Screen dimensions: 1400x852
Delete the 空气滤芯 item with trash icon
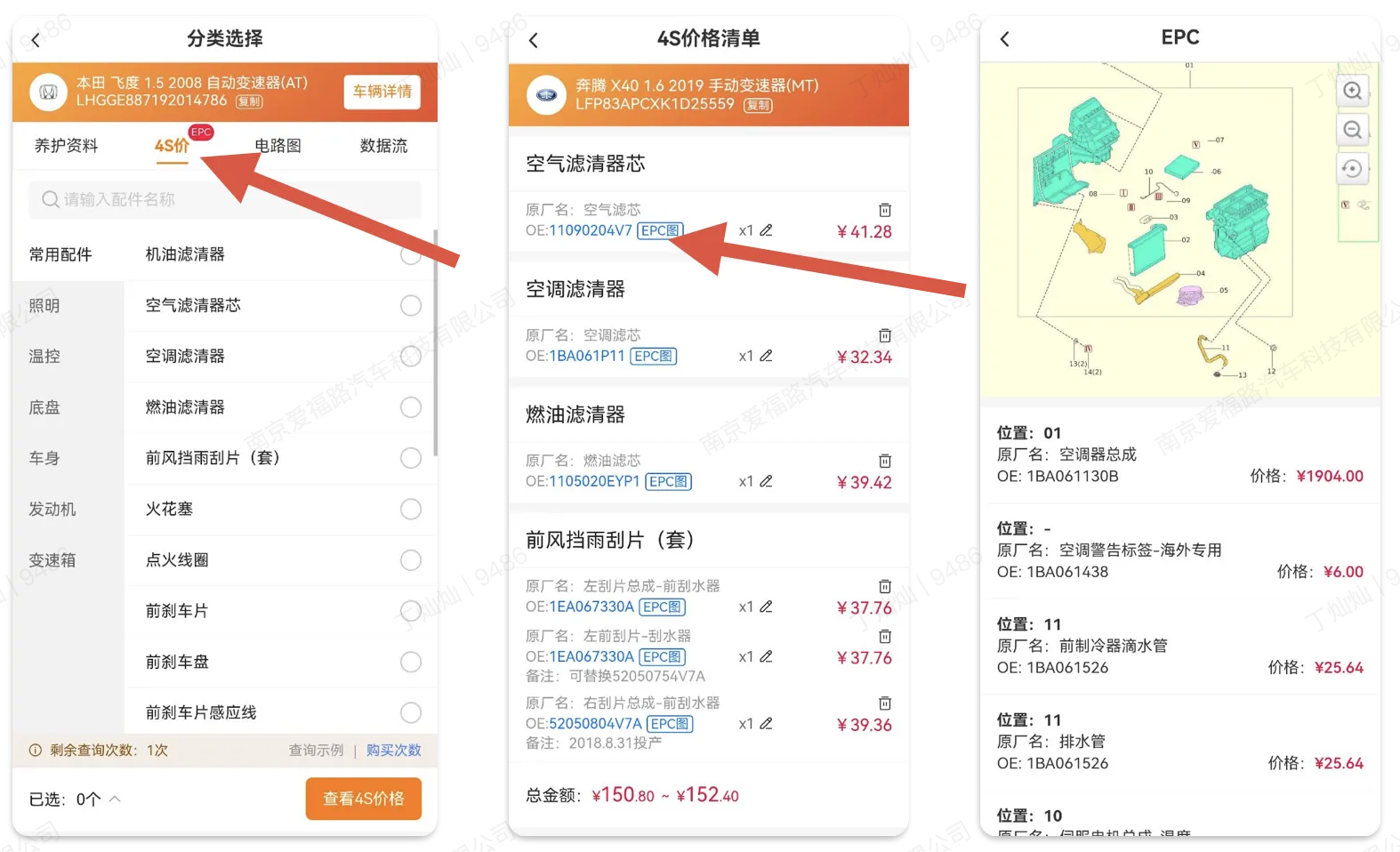tap(885, 211)
